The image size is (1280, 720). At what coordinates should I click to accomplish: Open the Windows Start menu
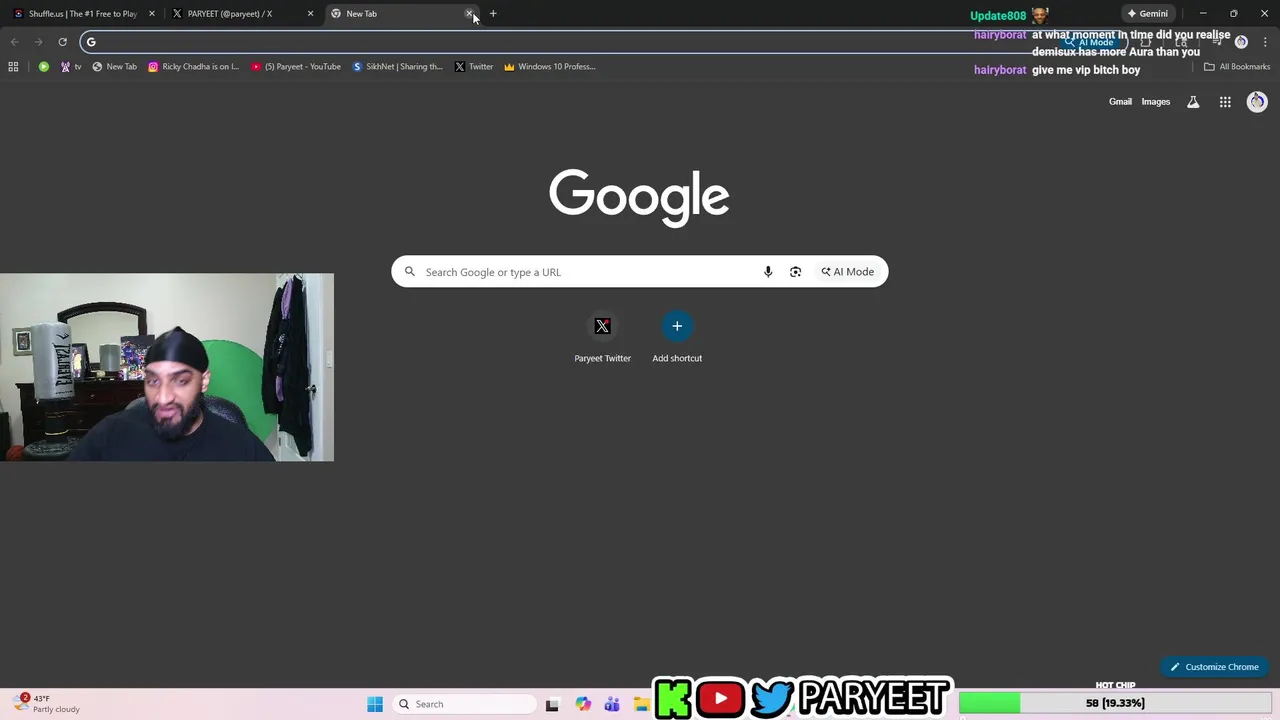pyautogui.click(x=375, y=704)
